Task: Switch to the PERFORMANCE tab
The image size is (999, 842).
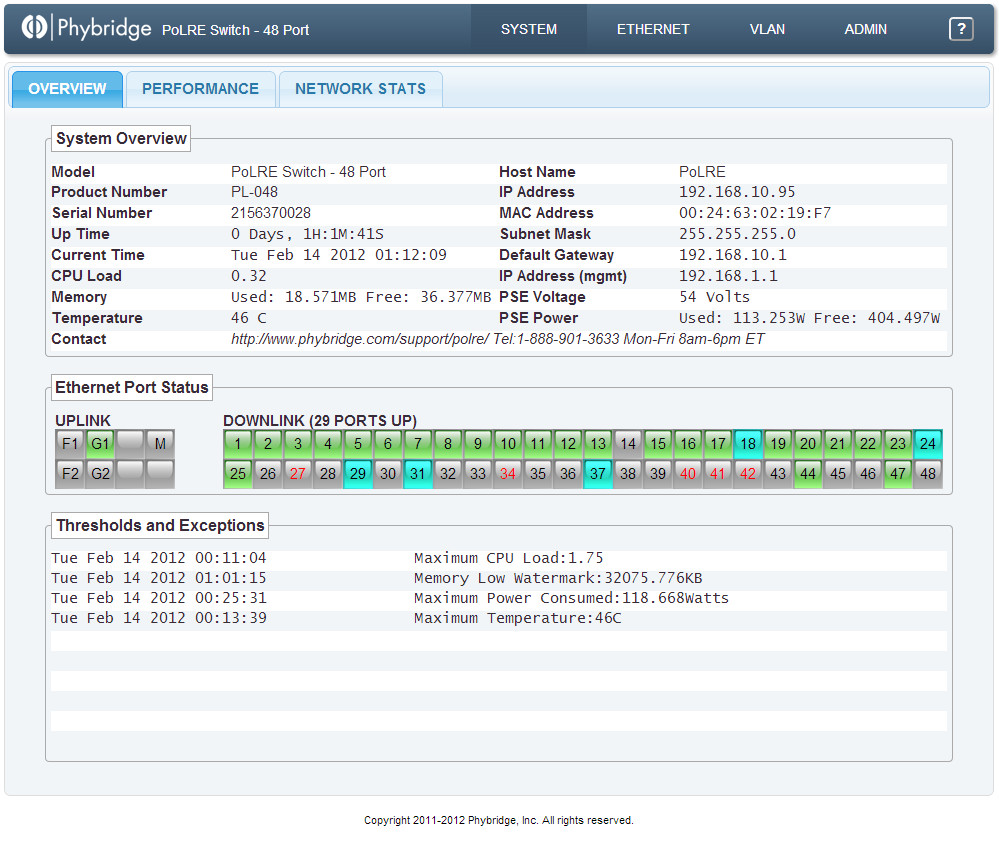Action: coord(201,89)
